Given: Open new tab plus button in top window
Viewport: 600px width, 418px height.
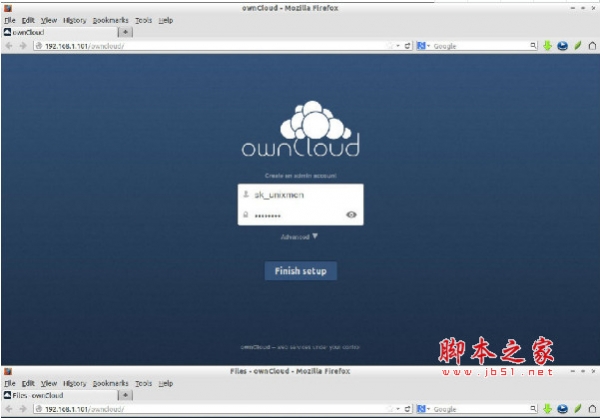Looking at the screenshot, I should [126, 32].
